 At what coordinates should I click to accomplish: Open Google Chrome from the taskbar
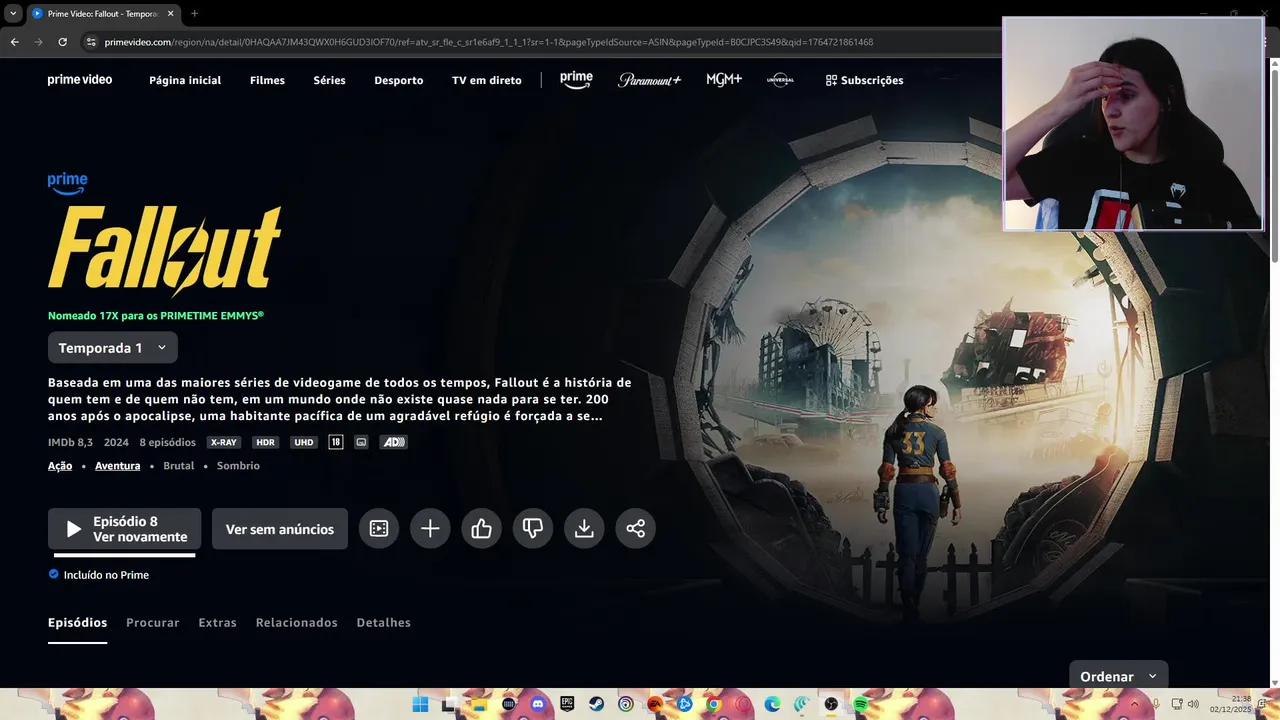point(713,705)
